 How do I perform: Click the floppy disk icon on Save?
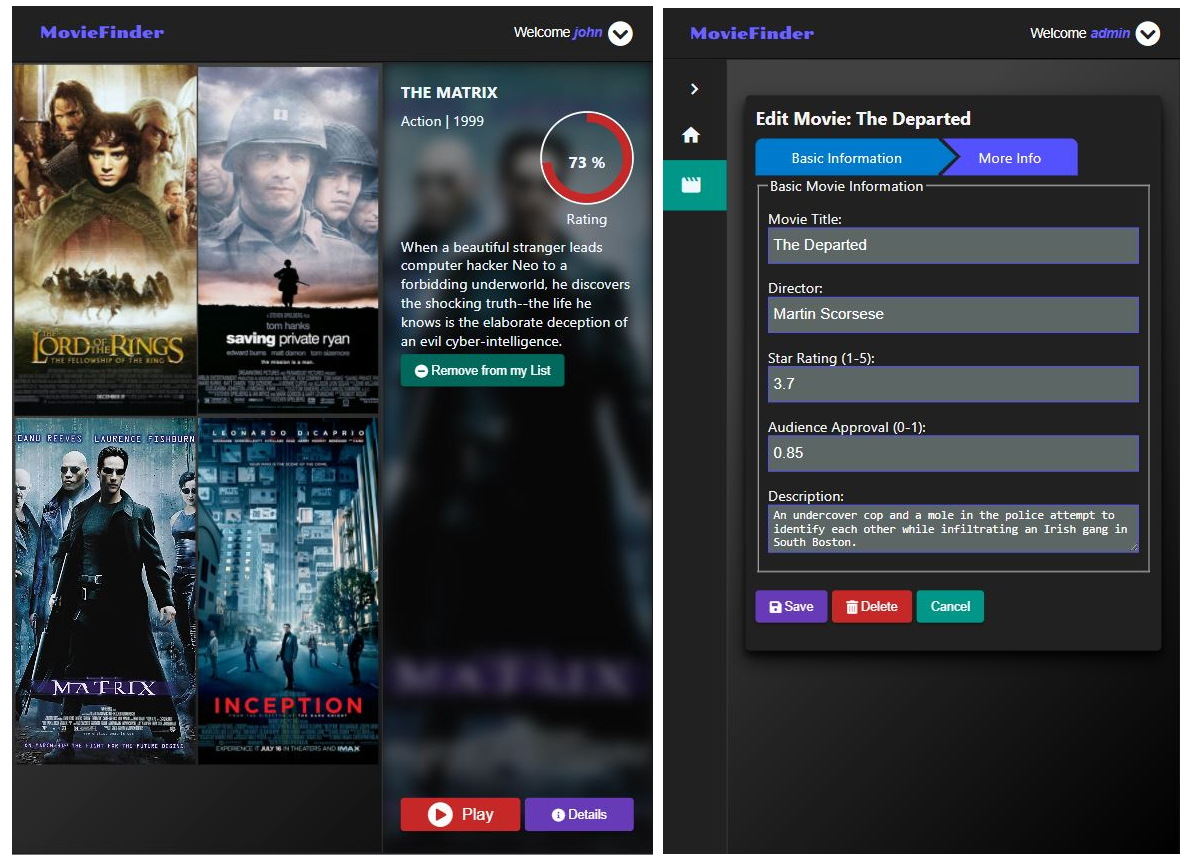[x=778, y=606]
